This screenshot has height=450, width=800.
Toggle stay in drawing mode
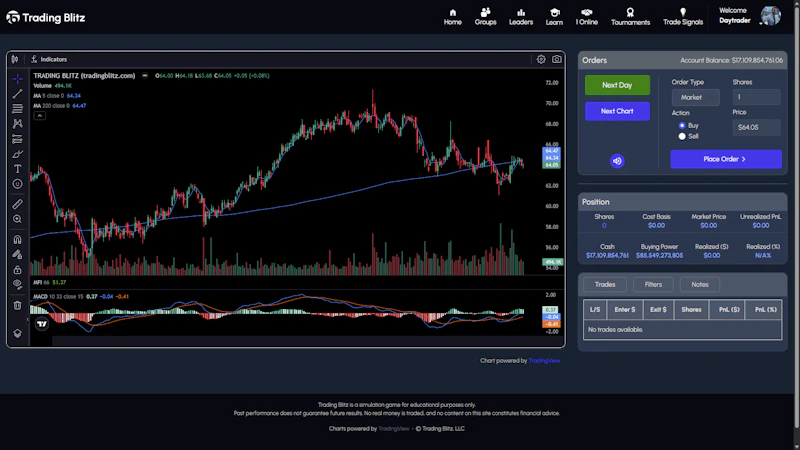pyautogui.click(x=17, y=254)
